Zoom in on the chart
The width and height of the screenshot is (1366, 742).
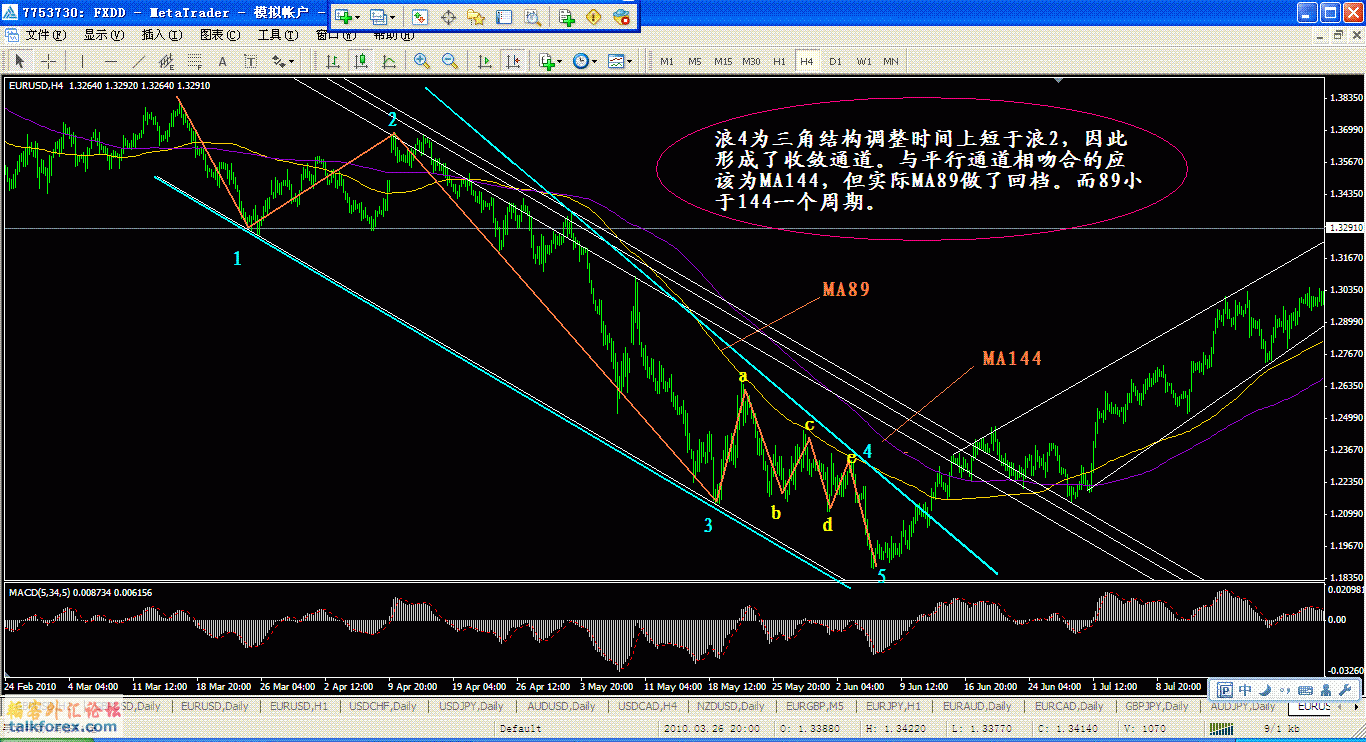pyautogui.click(x=422, y=61)
